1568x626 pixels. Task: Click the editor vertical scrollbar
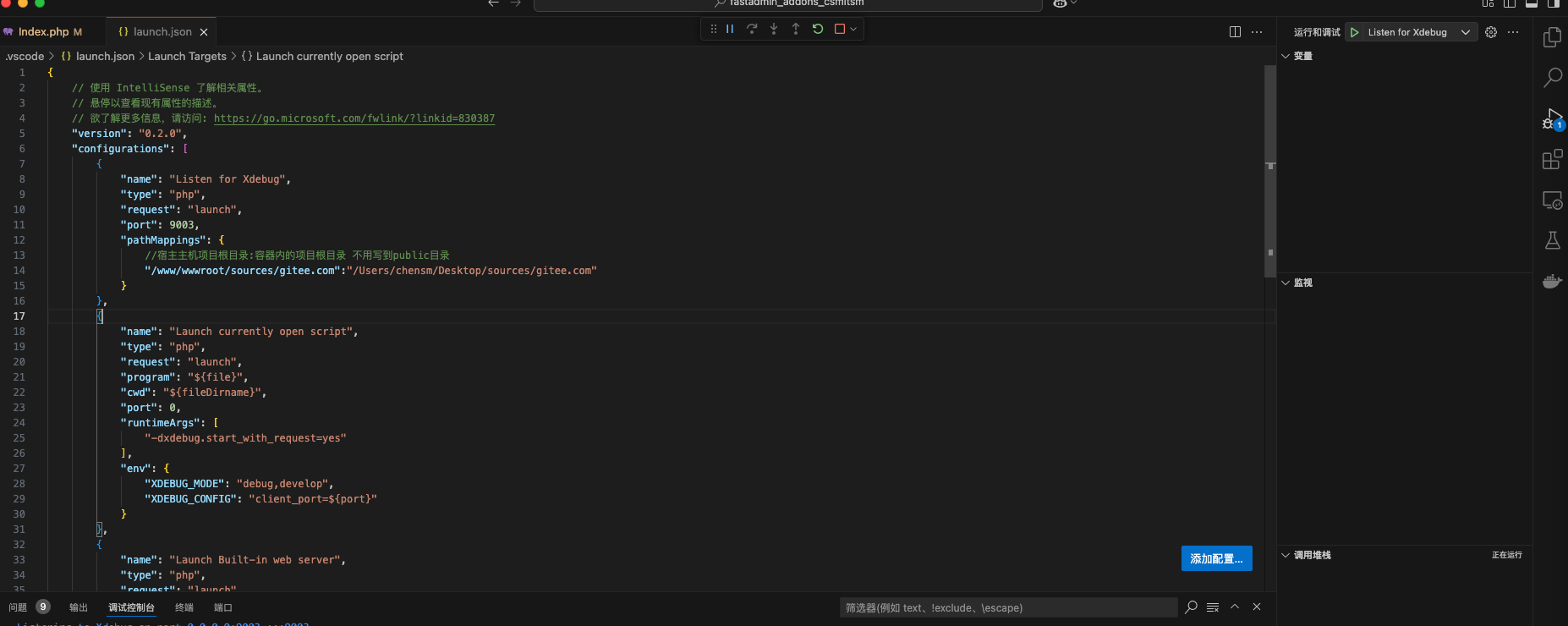(1269, 172)
